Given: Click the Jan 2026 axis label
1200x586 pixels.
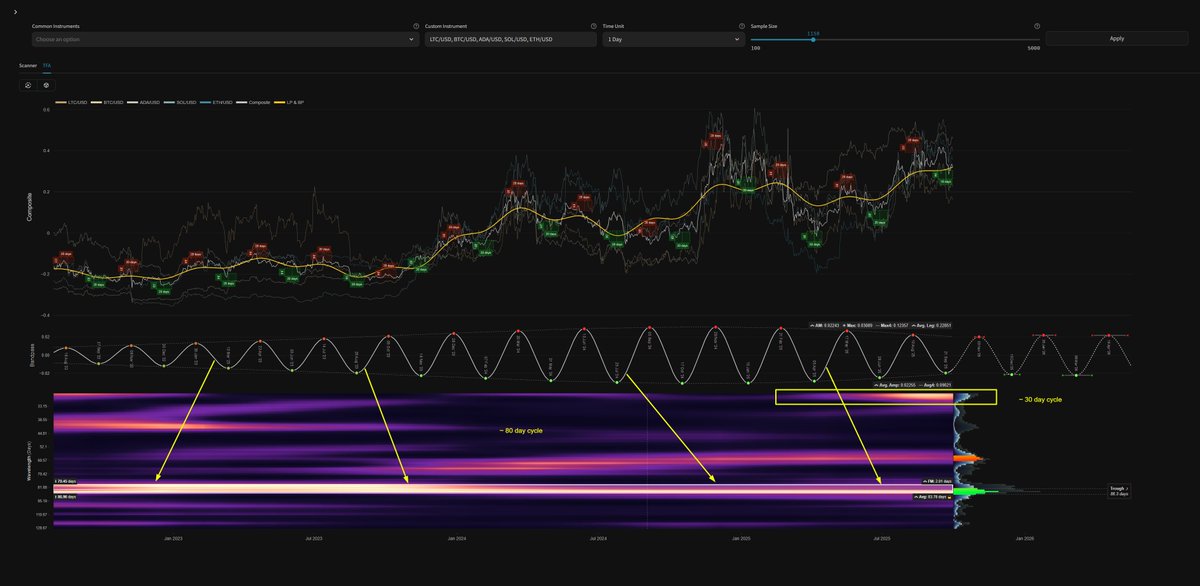Looking at the screenshot, I should point(1025,538).
